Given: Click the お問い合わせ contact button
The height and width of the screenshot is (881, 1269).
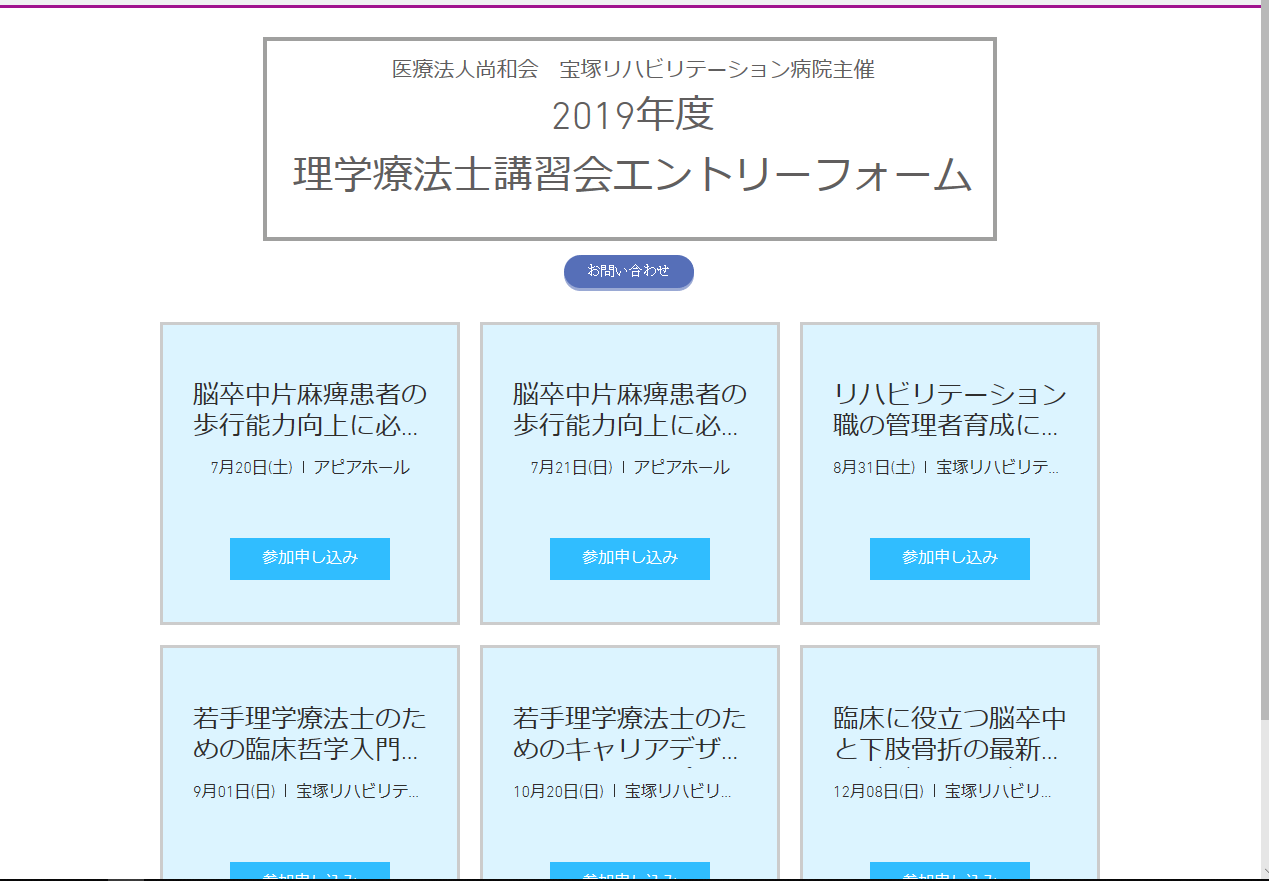Looking at the screenshot, I should click(x=629, y=271).
